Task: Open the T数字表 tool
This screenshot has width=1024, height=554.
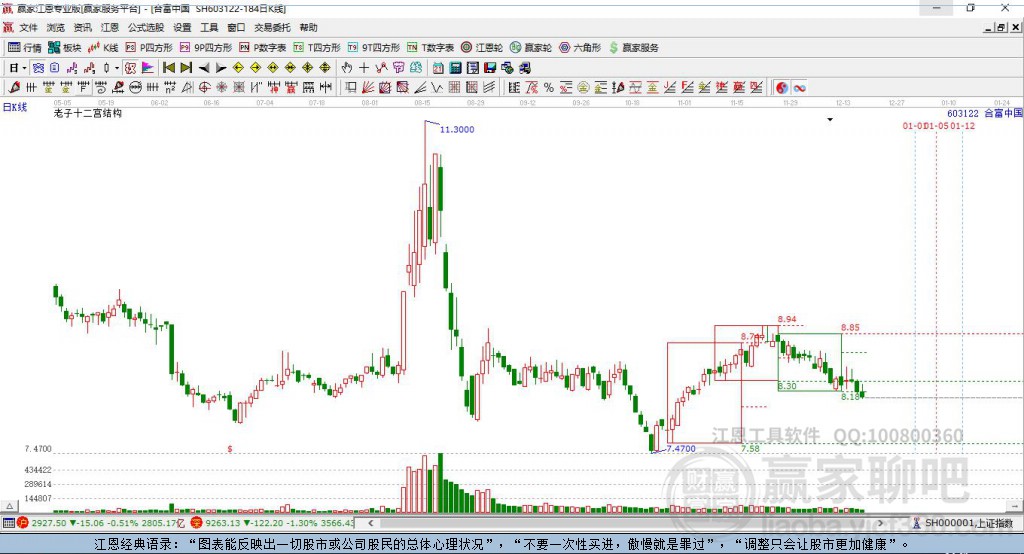Action: (x=430, y=48)
